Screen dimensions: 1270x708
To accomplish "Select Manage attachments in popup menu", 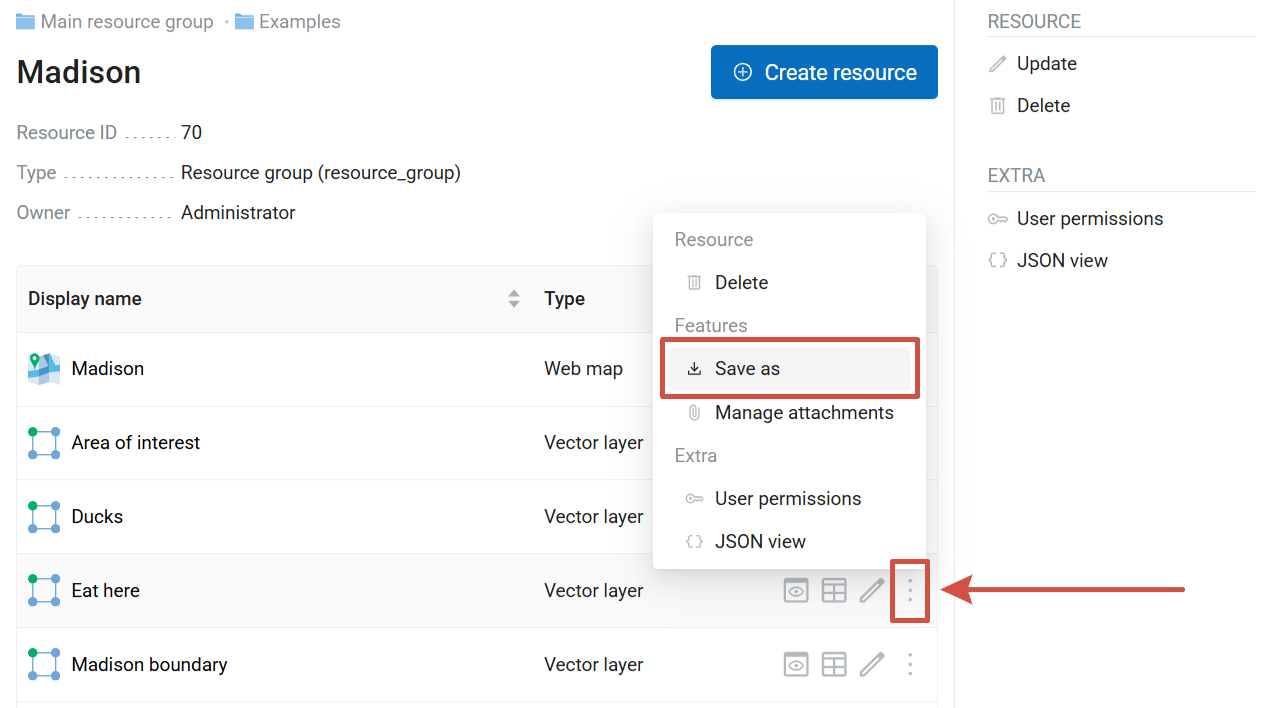I will pyautogui.click(x=803, y=413).
